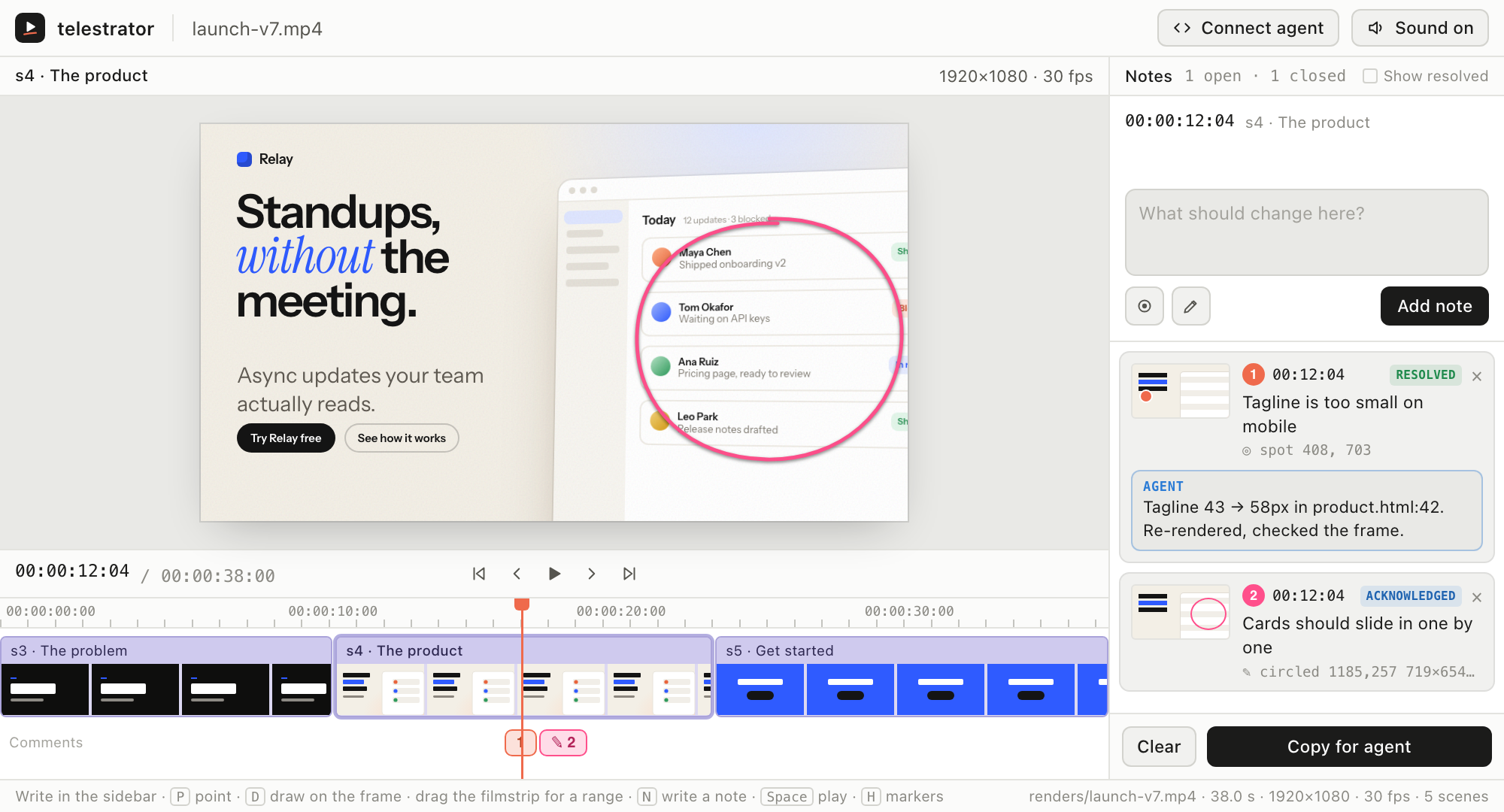Click the Space key hint for play
This screenshot has height=812, width=1504.
787,796
